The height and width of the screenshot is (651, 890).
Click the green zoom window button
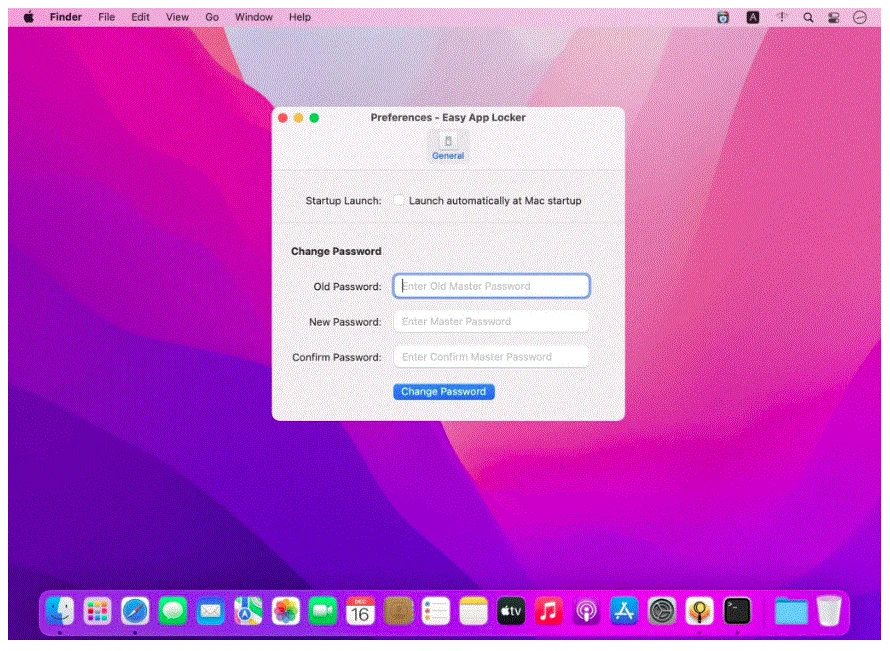click(314, 118)
